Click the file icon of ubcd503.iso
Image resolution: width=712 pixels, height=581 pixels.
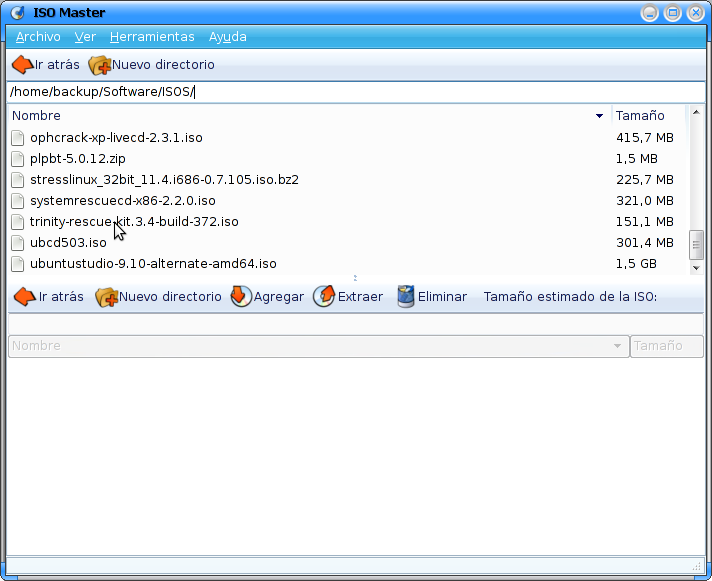click(x=17, y=243)
